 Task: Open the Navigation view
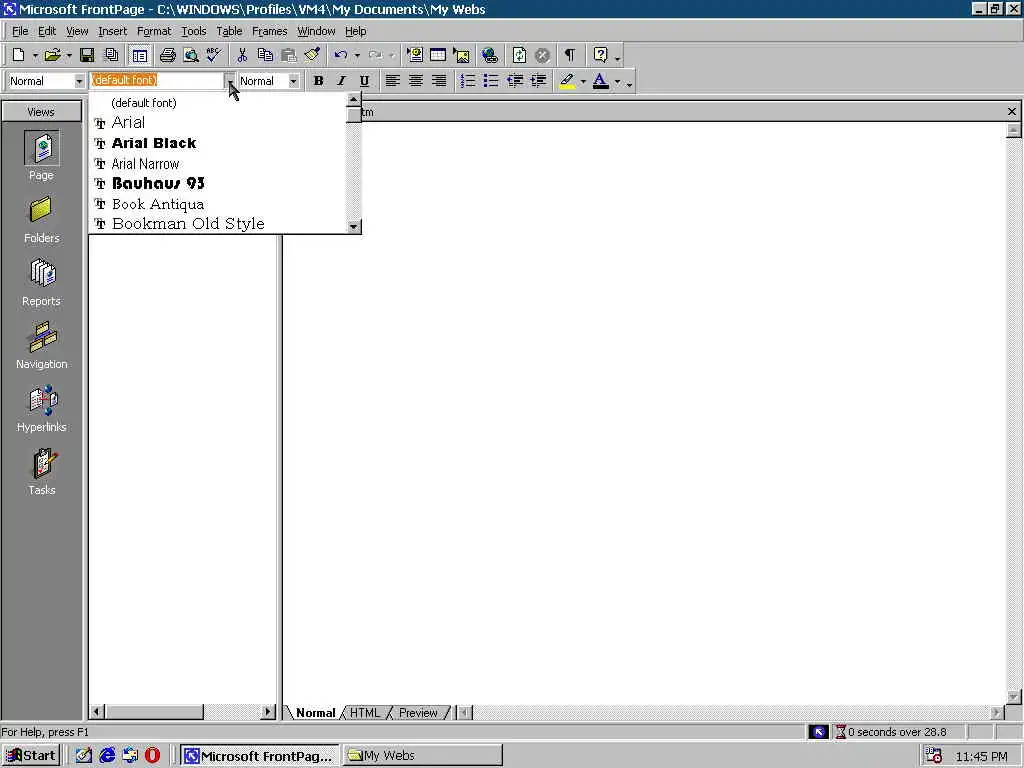(x=42, y=345)
